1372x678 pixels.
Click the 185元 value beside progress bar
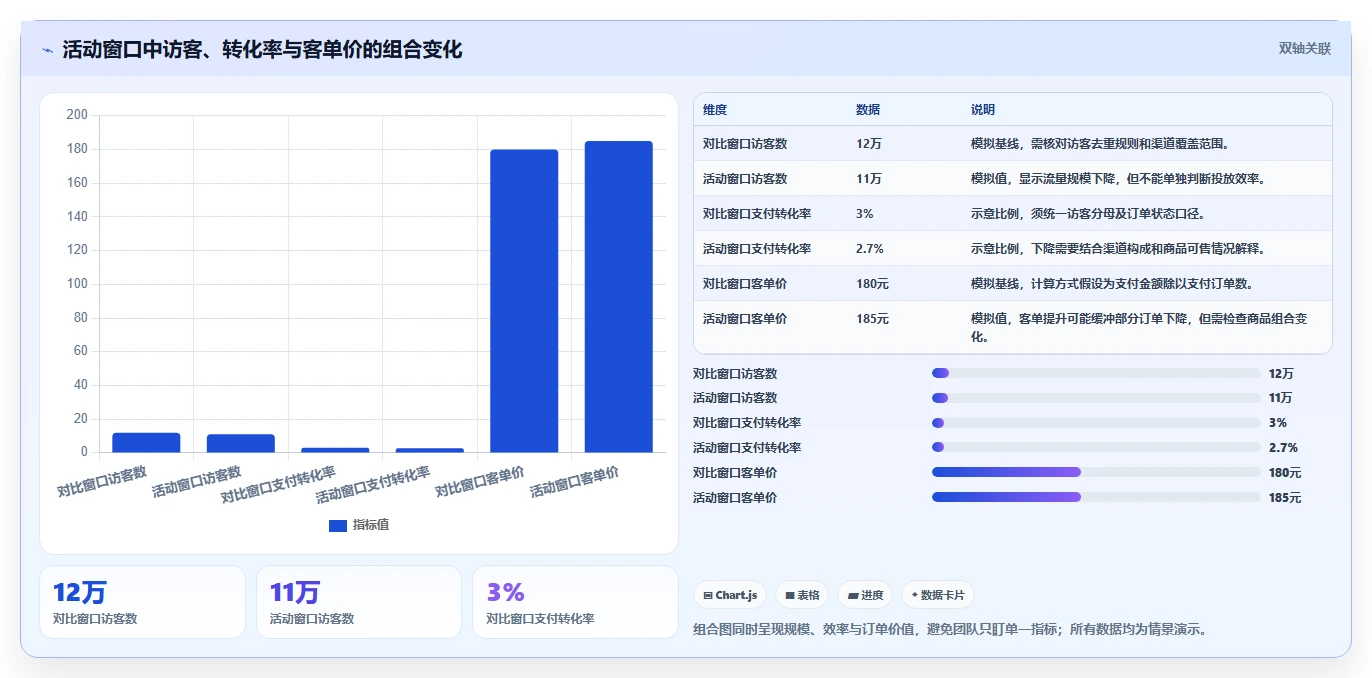[1285, 498]
